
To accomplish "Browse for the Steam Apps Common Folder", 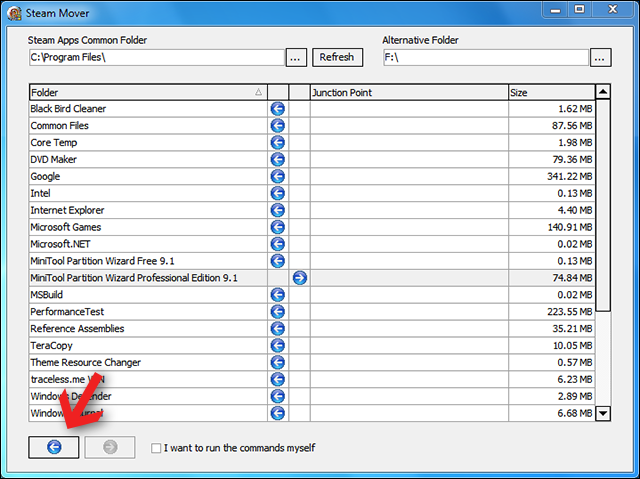I will pyautogui.click(x=296, y=58).
